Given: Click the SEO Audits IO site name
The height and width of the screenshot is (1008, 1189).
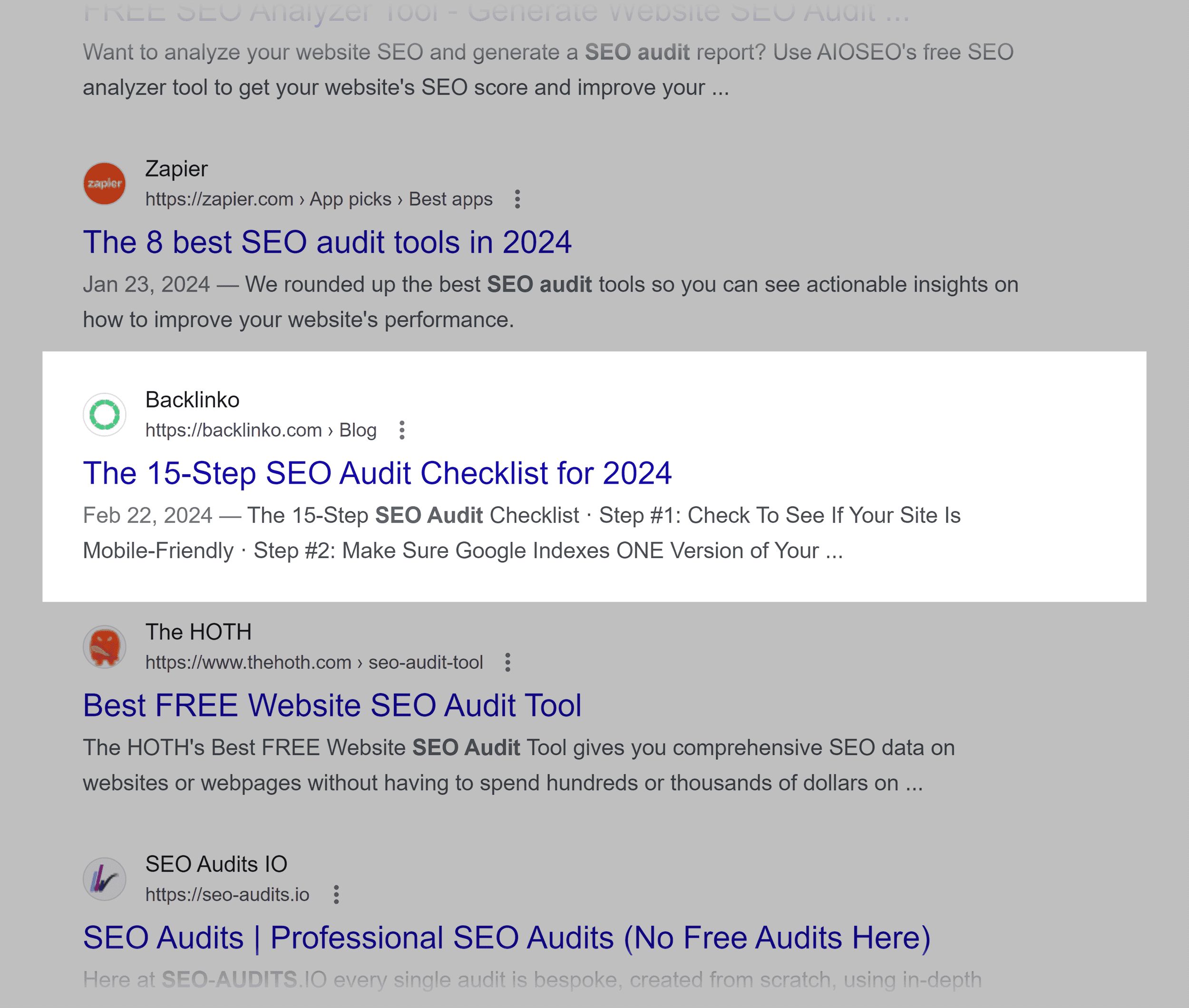Looking at the screenshot, I should tap(216, 864).
